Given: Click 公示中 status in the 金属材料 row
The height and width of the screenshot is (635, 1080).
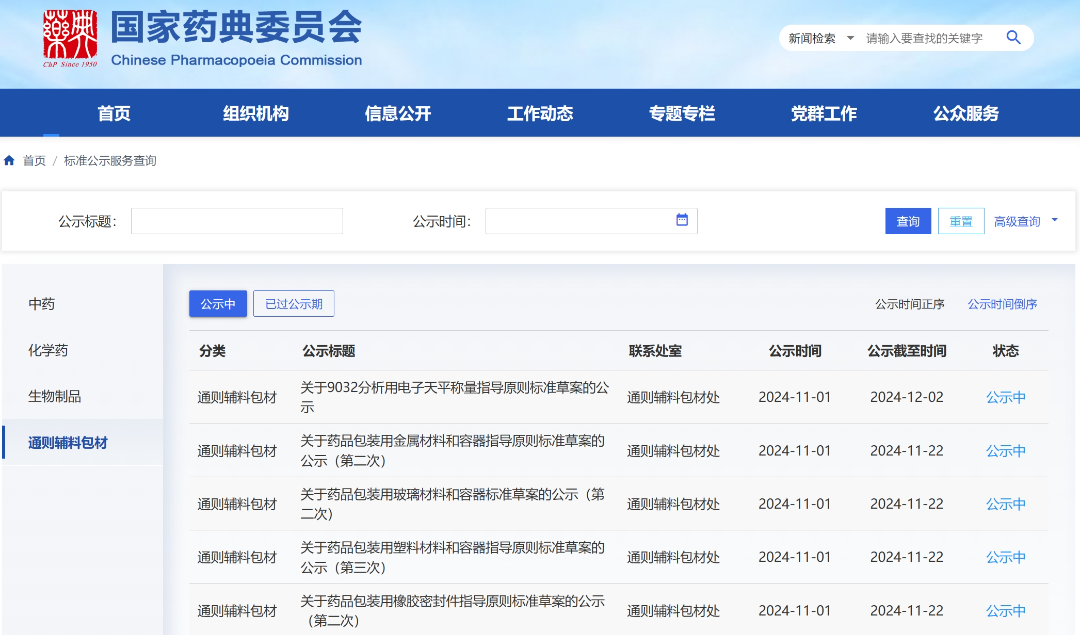Looking at the screenshot, I should pyautogui.click(x=1006, y=451).
